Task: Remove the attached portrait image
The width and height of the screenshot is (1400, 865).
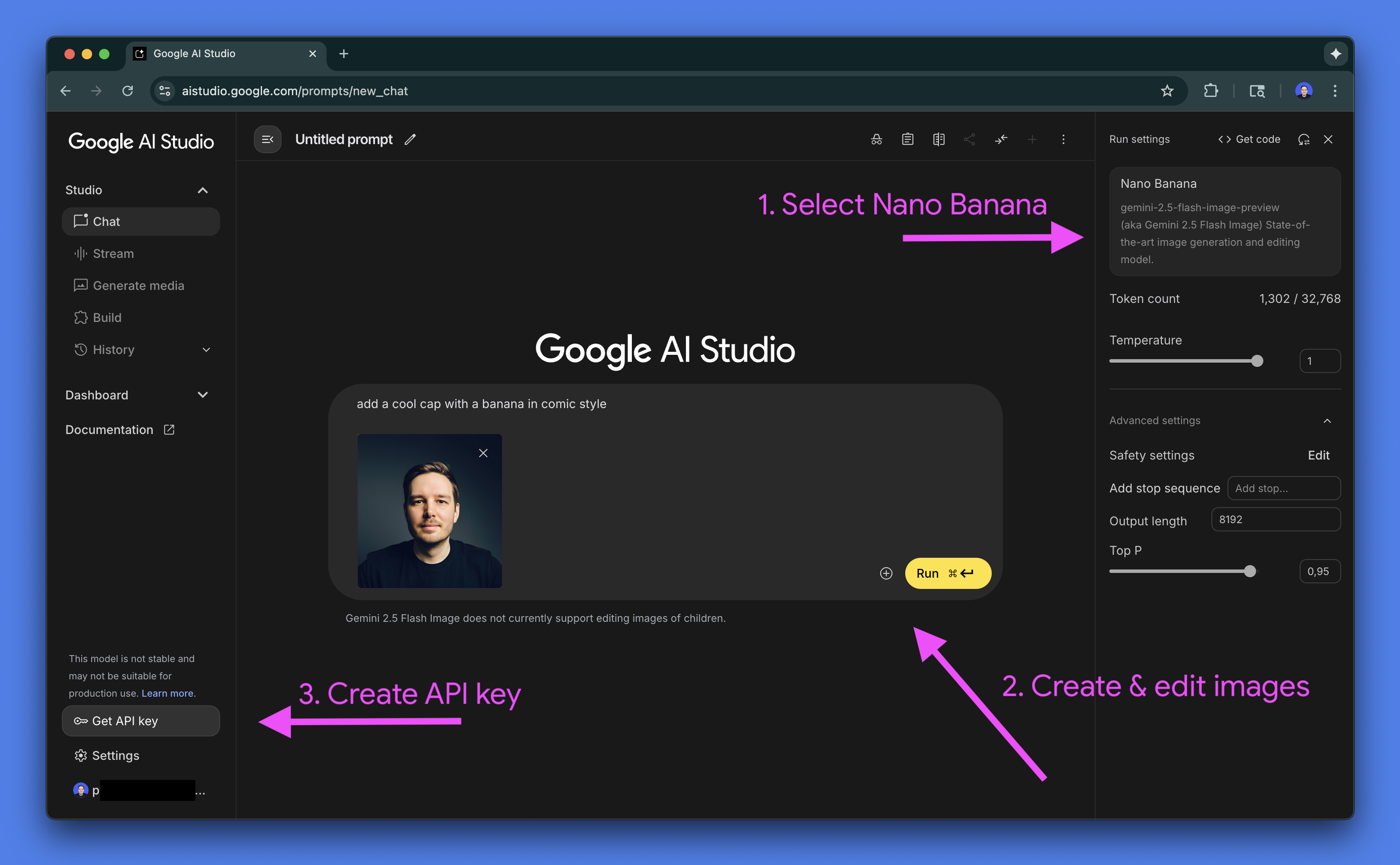Action: click(x=483, y=453)
